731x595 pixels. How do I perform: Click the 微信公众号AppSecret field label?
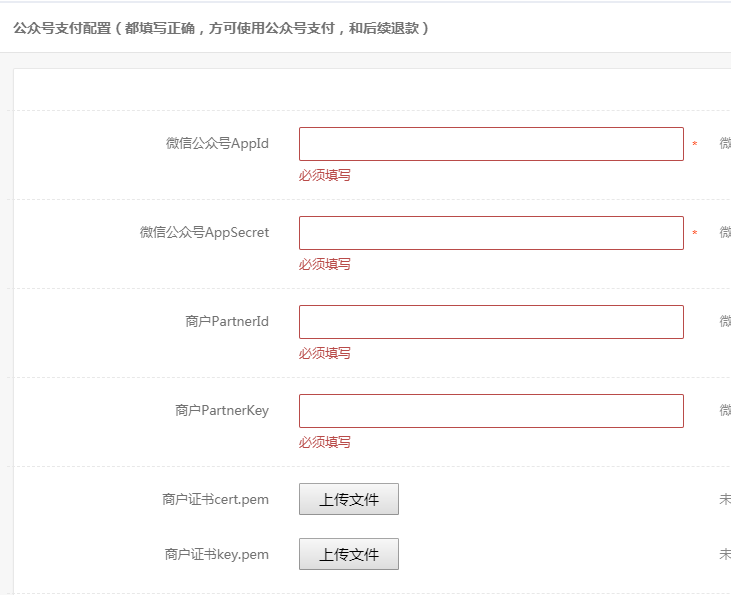[x=204, y=232]
